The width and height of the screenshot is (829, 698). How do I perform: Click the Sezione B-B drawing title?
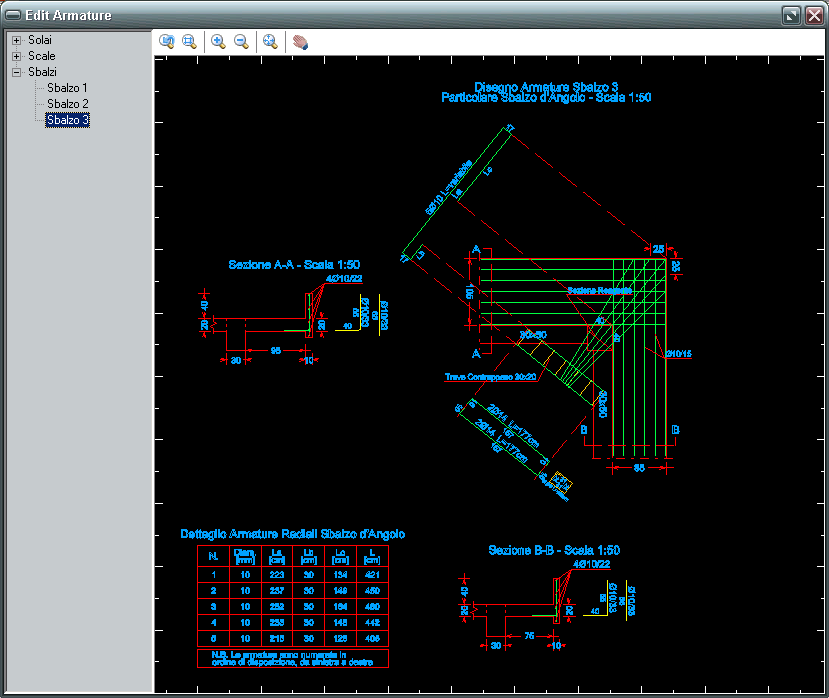point(554,551)
